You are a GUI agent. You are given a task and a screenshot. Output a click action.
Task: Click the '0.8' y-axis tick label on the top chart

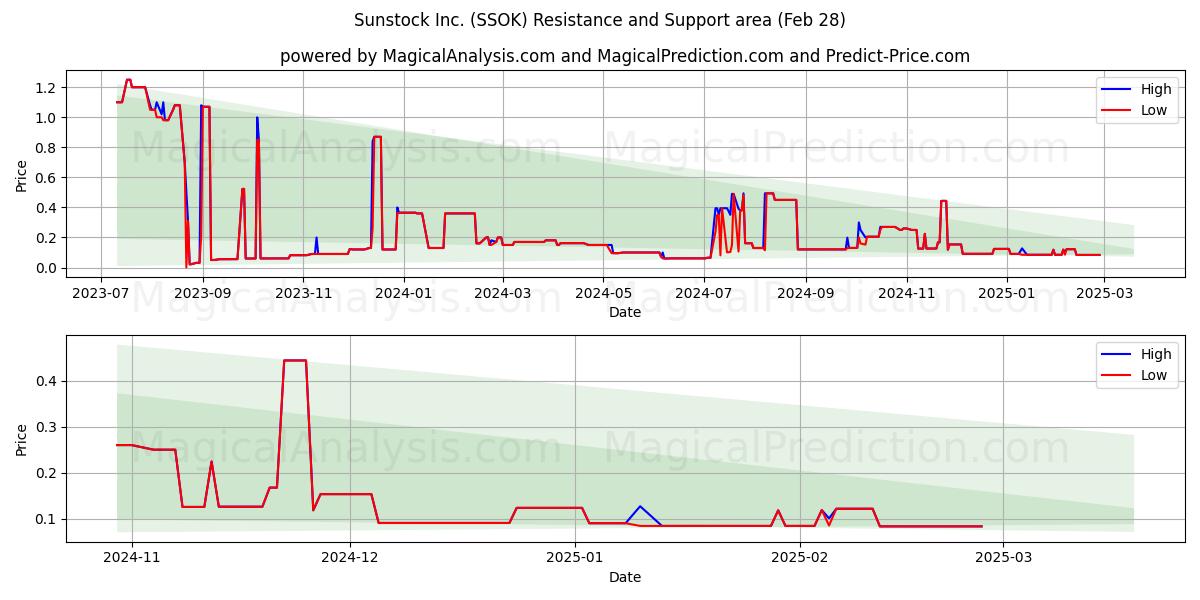[x=48, y=148]
